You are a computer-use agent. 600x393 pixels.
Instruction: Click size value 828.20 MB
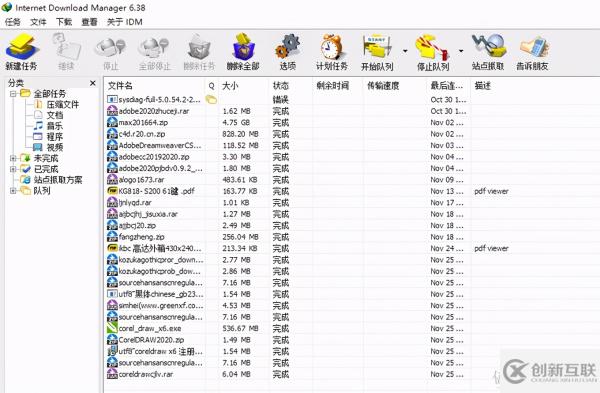(240, 134)
